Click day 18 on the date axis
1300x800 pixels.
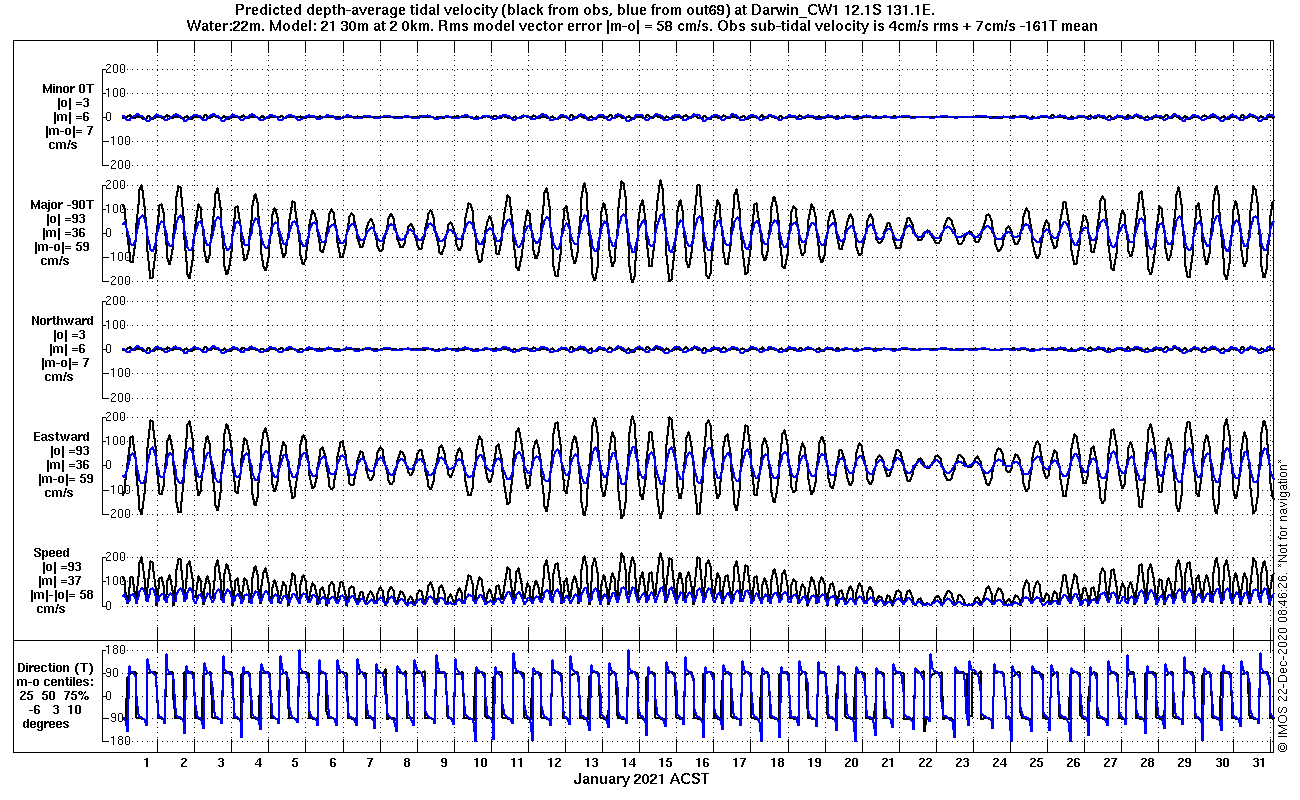click(777, 762)
